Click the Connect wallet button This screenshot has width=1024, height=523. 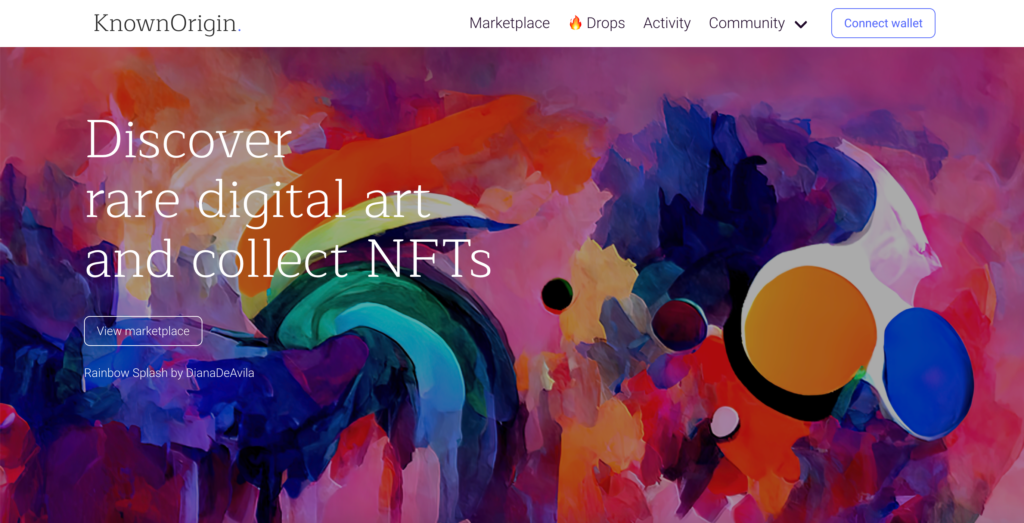tap(883, 24)
